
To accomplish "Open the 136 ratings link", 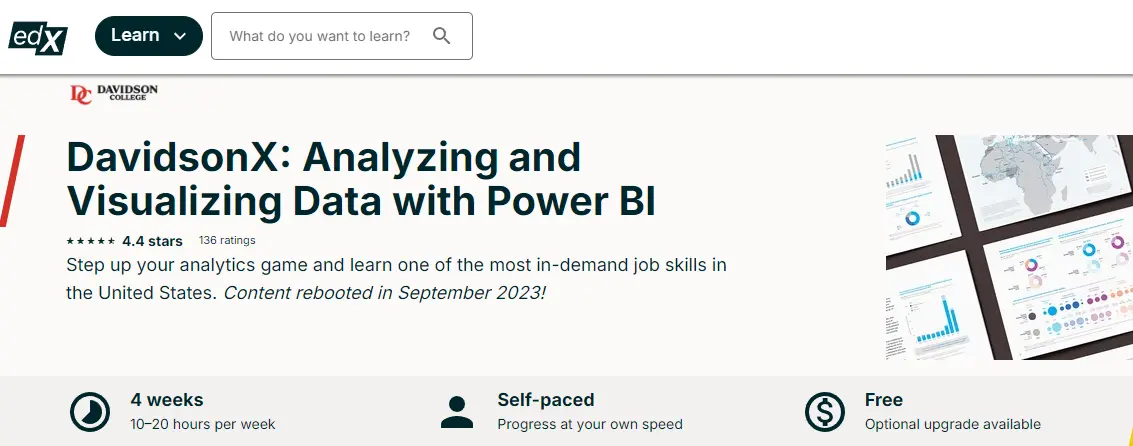I will pyautogui.click(x=227, y=240).
